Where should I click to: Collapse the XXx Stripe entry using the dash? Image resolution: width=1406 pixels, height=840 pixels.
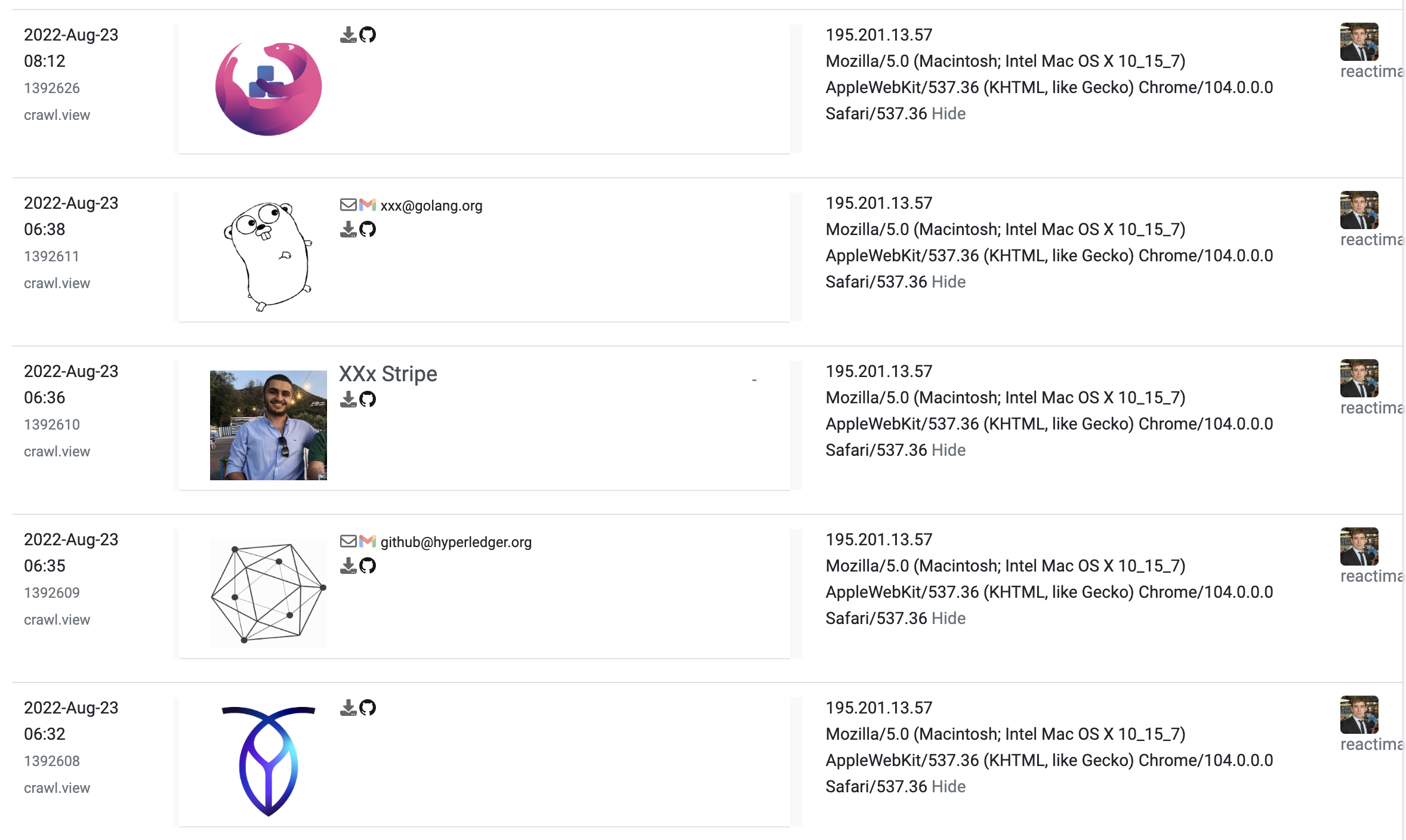tap(754, 380)
